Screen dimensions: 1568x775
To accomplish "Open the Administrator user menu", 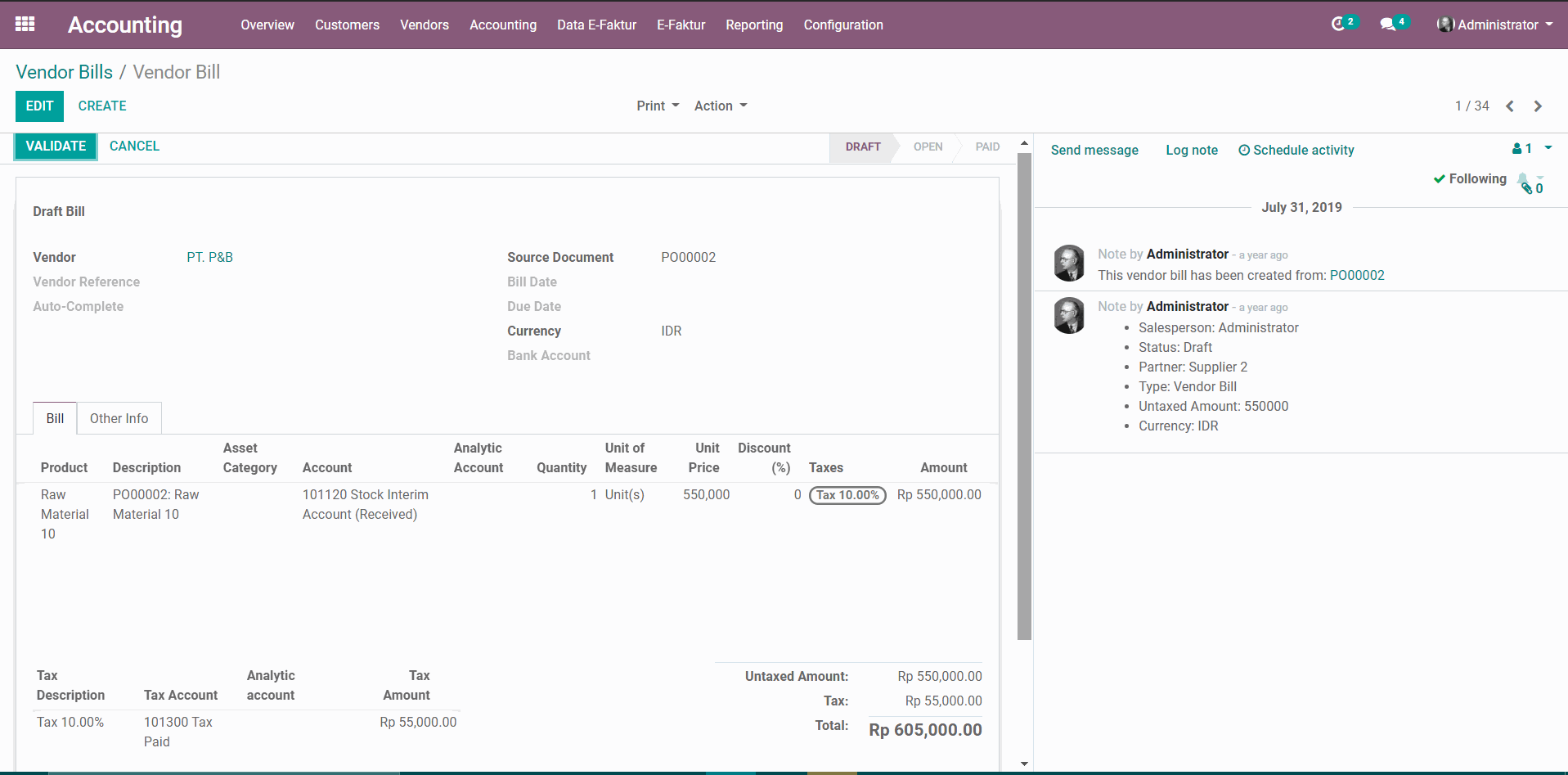I will click(1495, 25).
